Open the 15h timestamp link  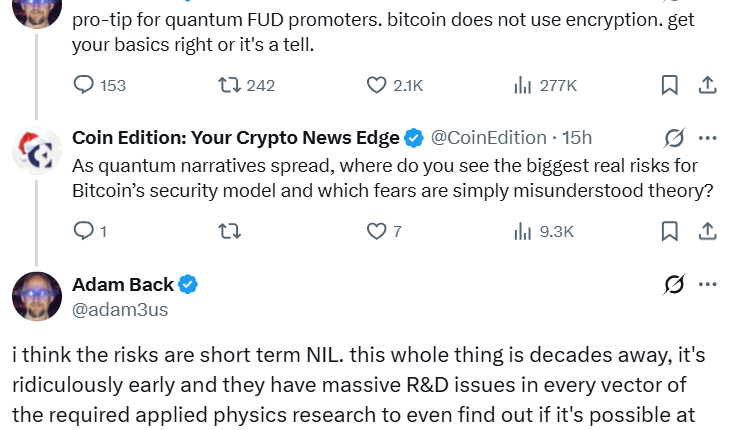(x=577, y=138)
